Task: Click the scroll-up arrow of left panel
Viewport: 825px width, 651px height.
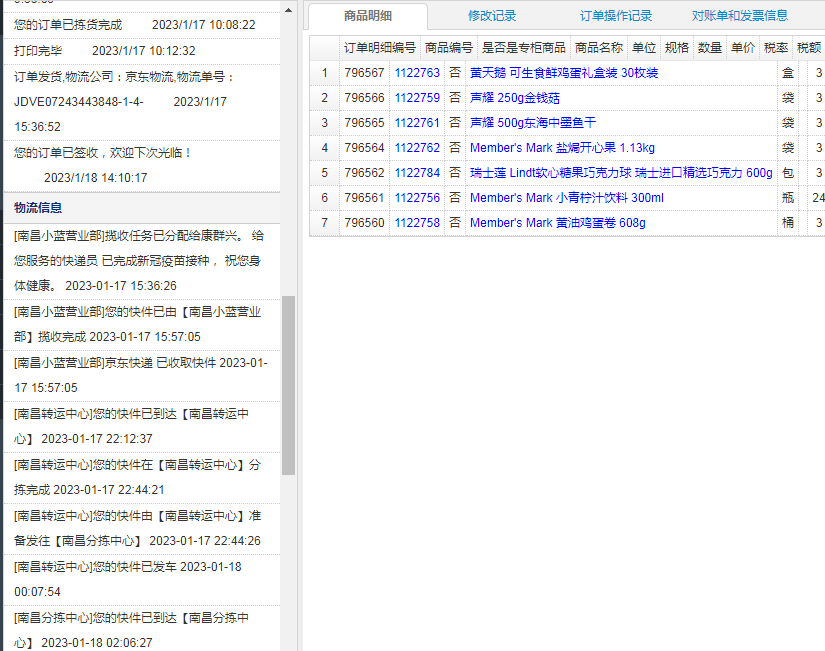Action: click(x=288, y=10)
